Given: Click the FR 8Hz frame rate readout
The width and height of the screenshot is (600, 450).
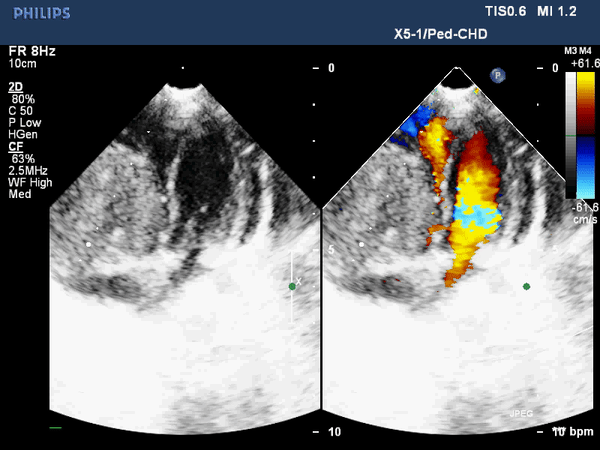Looking at the screenshot, I should (x=28, y=50).
